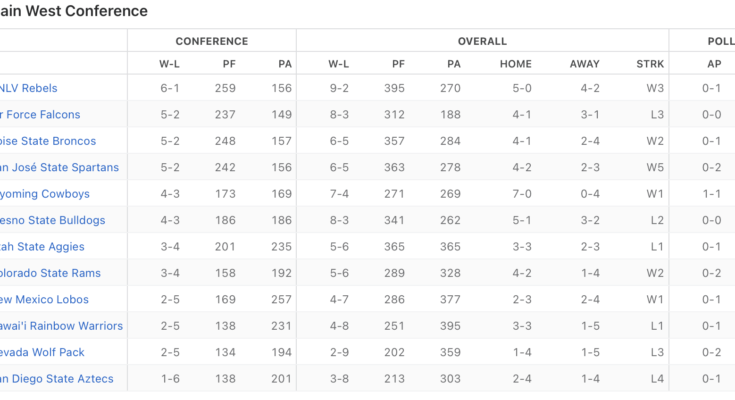
Task: Click the OVERALL group header
Action: coord(482,41)
